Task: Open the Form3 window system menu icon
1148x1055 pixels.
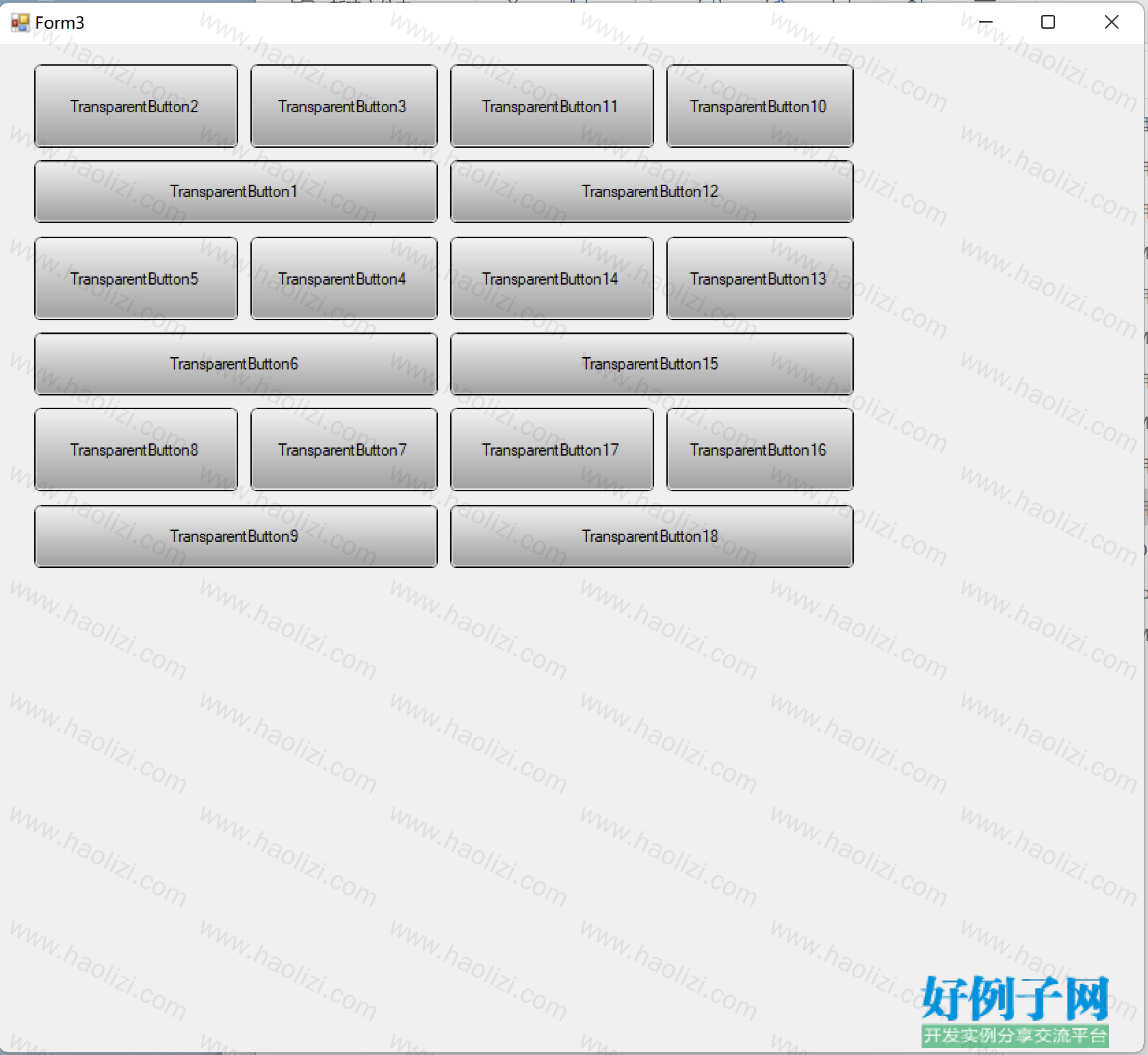Action: pos(20,23)
